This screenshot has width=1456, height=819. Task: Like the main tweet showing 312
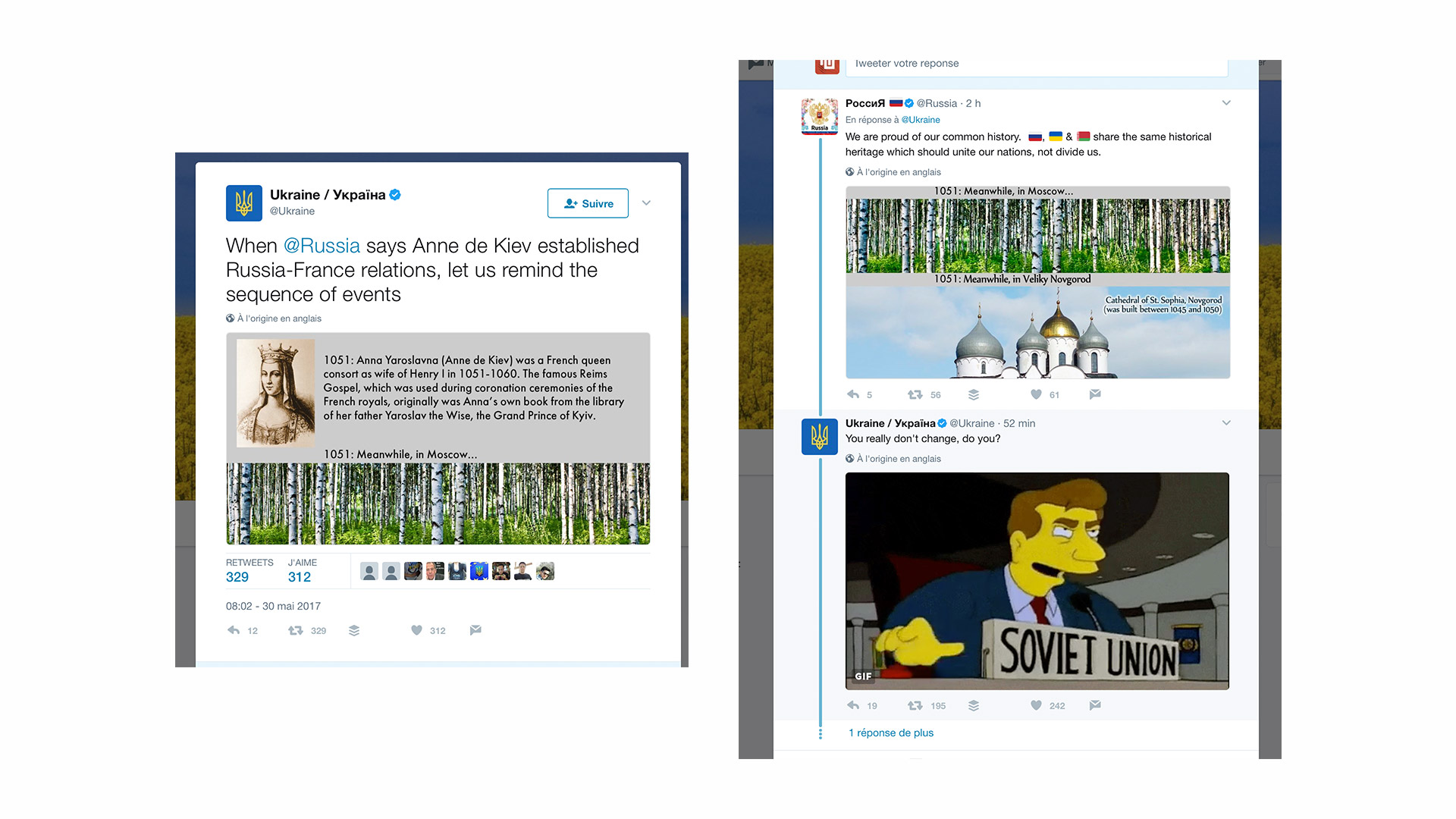click(x=416, y=630)
